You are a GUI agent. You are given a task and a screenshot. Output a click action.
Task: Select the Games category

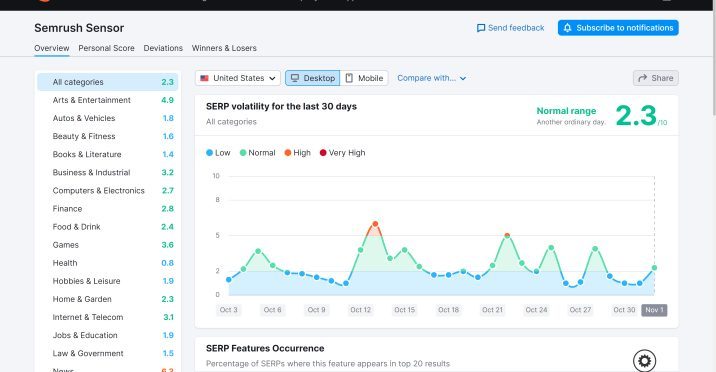tap(108, 245)
